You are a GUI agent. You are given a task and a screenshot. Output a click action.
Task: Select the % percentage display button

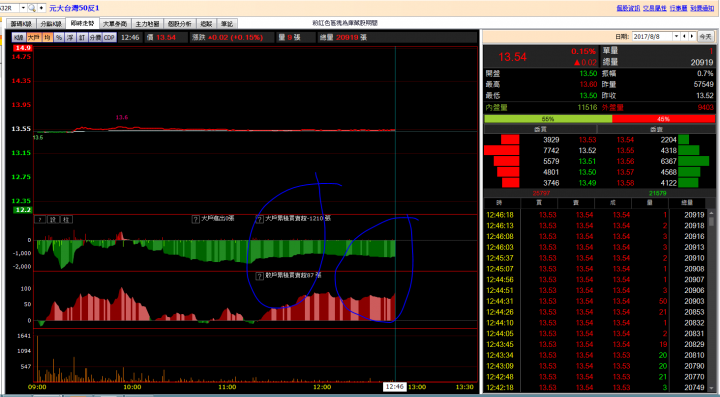click(x=59, y=38)
